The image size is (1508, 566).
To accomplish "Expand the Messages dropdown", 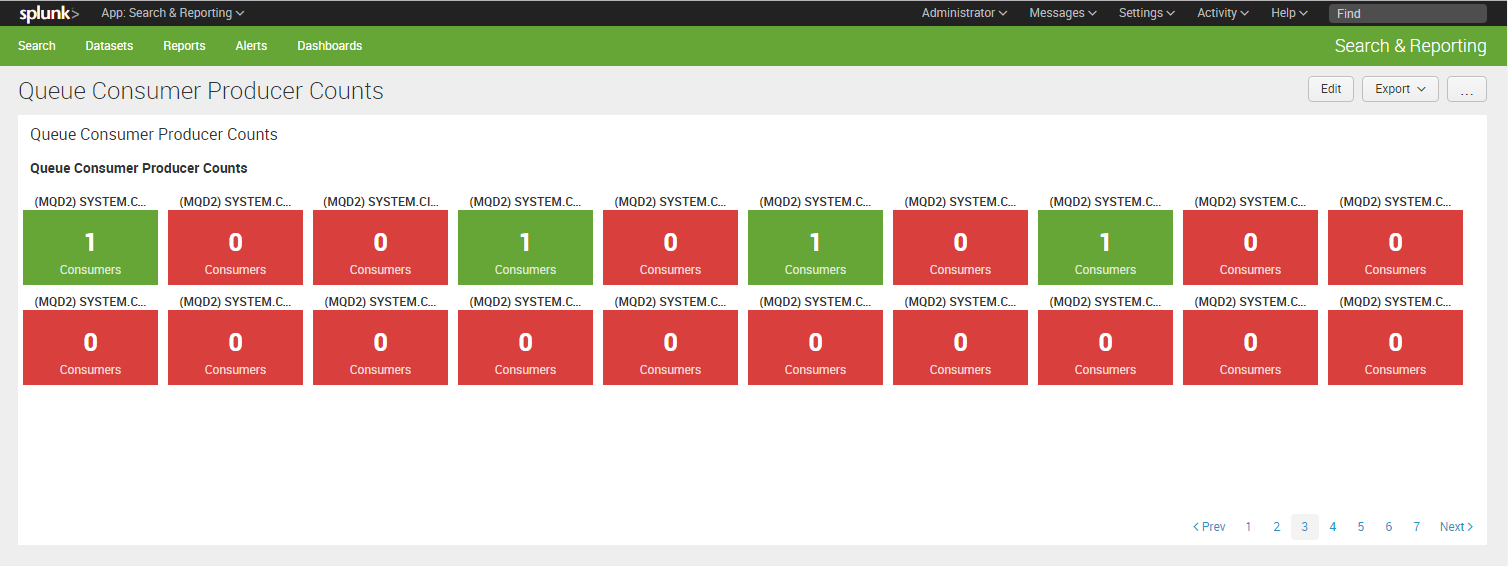I will [1062, 13].
